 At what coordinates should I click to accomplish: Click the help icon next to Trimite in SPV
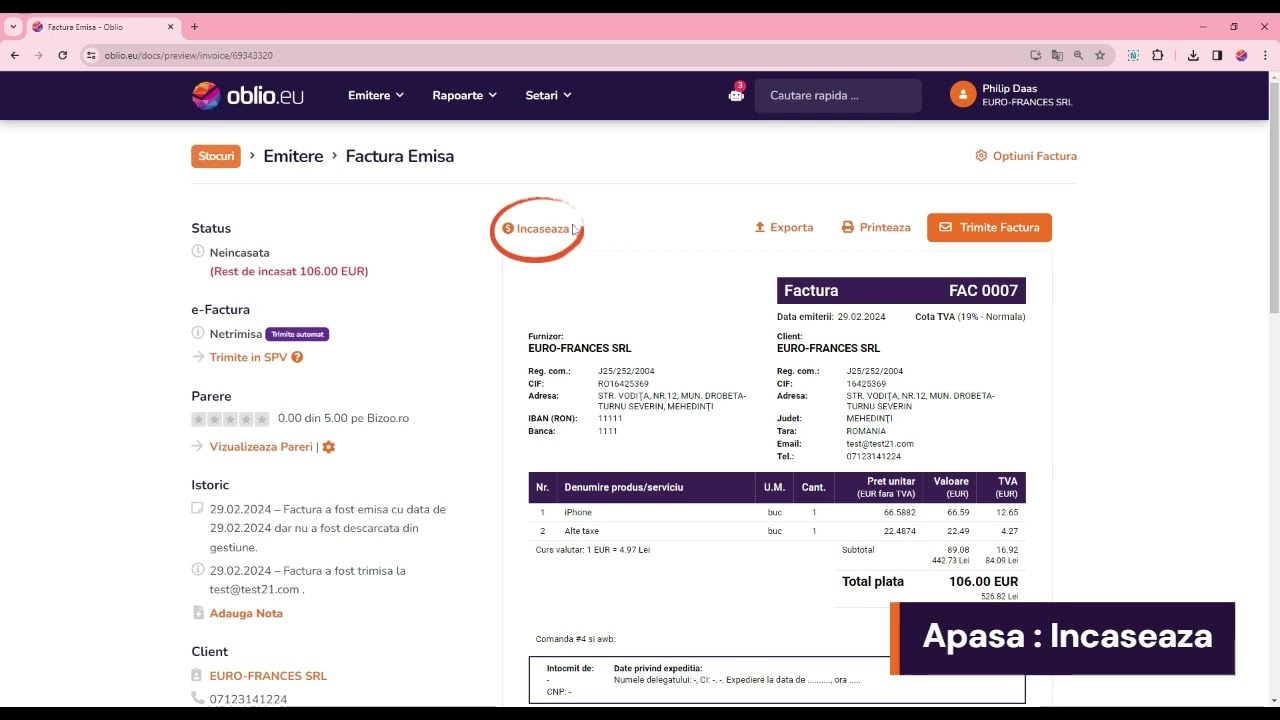coord(297,357)
